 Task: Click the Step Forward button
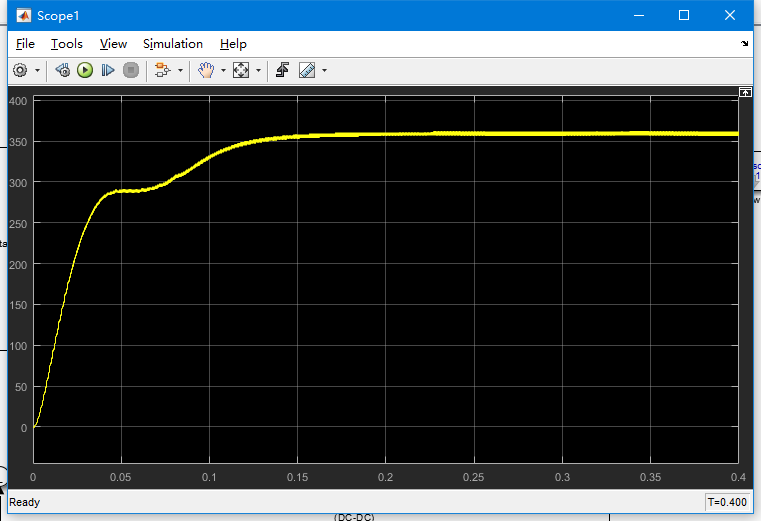point(108,71)
